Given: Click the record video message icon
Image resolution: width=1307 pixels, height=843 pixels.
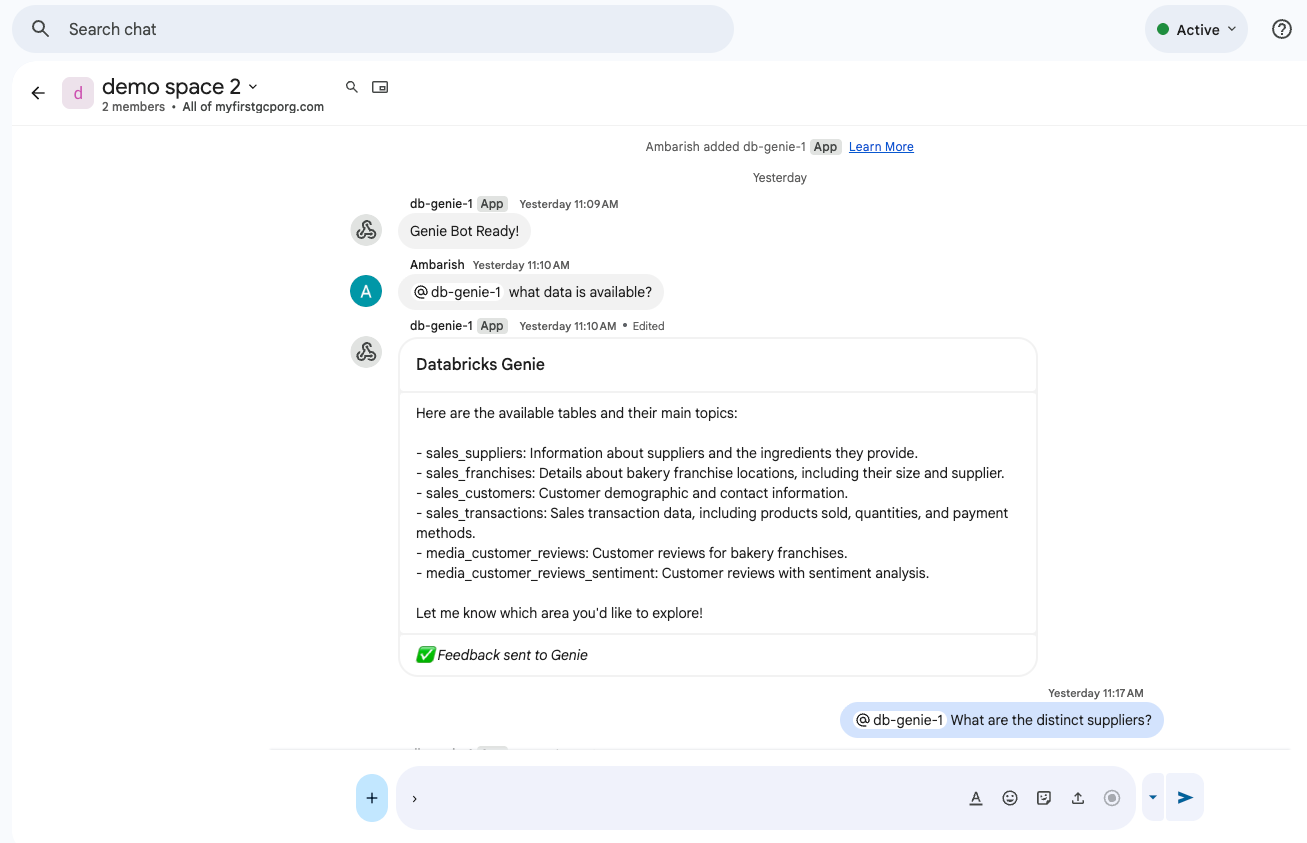Looking at the screenshot, I should click(x=1111, y=798).
